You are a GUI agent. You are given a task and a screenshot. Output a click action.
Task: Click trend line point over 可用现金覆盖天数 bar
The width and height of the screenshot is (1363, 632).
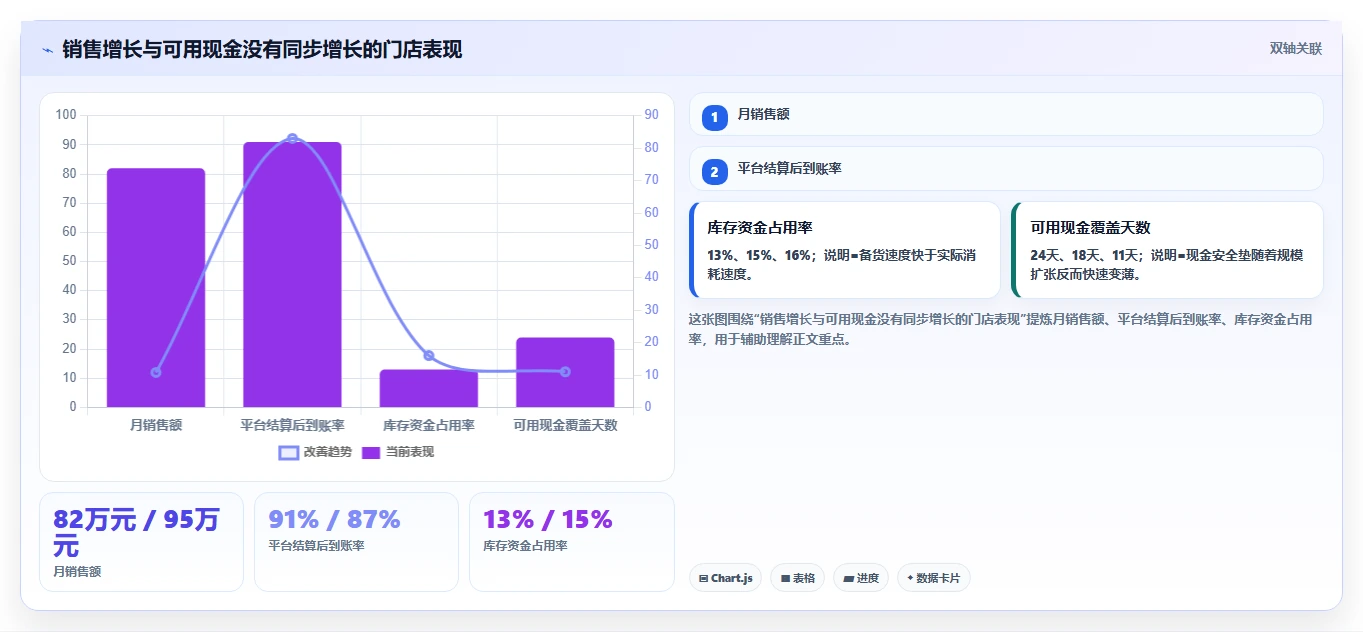pos(565,372)
